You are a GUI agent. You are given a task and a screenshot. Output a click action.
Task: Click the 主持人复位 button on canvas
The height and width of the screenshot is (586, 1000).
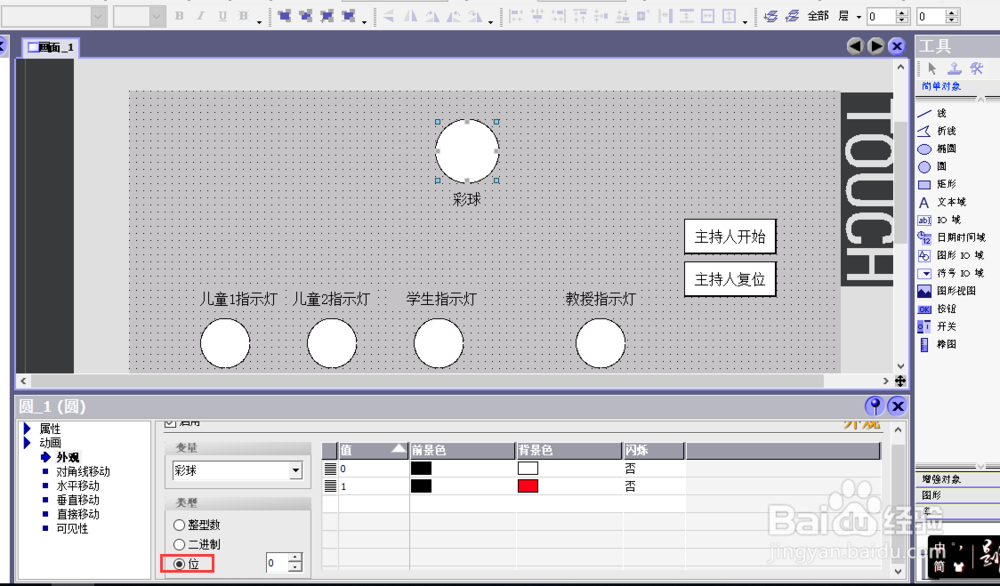click(x=730, y=279)
